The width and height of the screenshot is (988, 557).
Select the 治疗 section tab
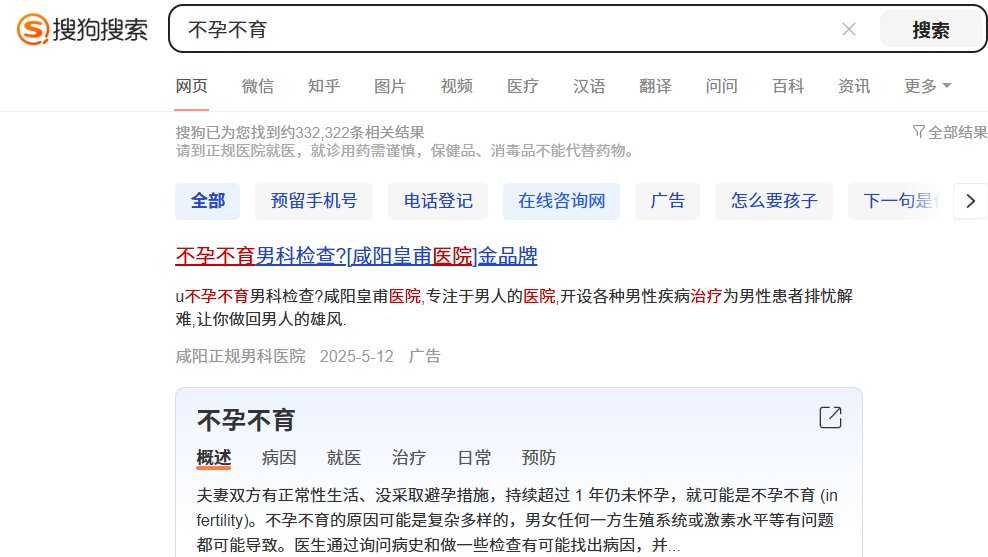coord(408,457)
